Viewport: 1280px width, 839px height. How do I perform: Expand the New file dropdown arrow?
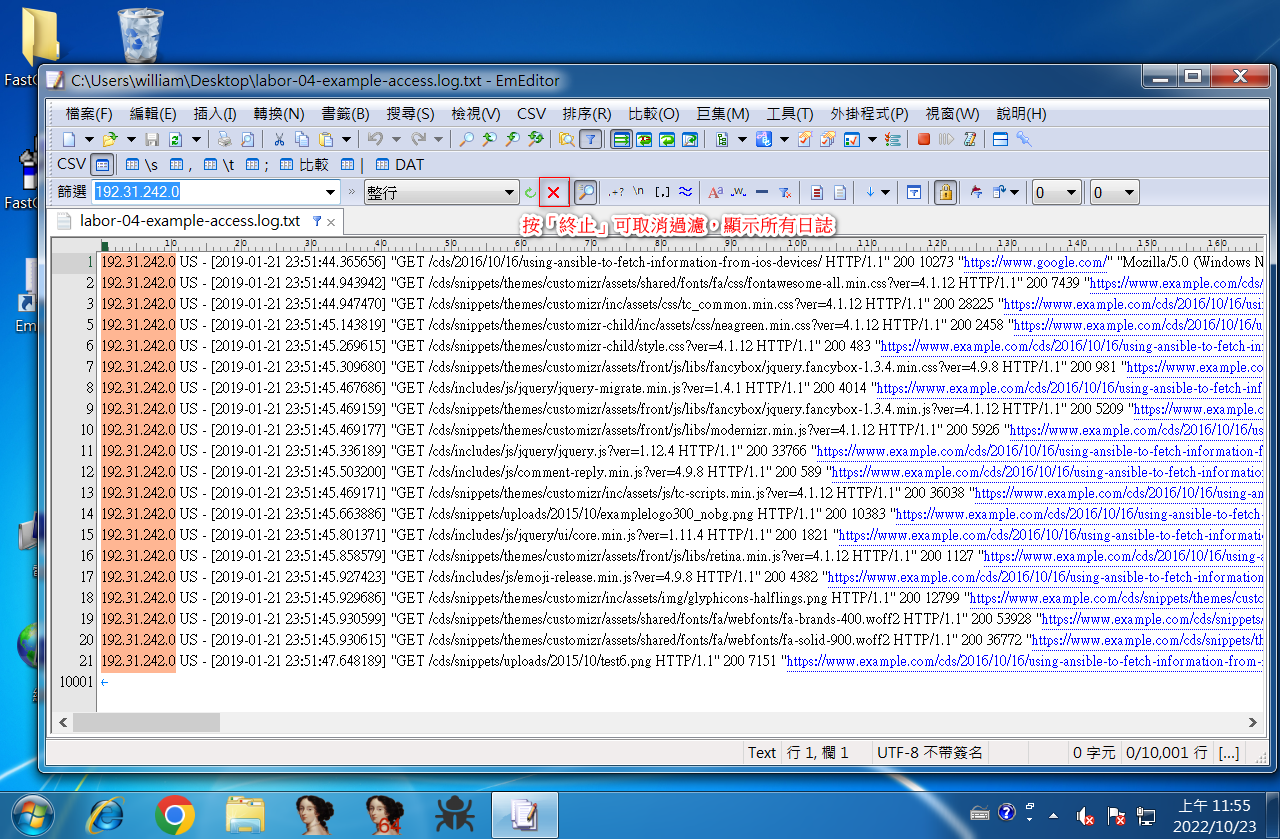pyautogui.click(x=89, y=140)
